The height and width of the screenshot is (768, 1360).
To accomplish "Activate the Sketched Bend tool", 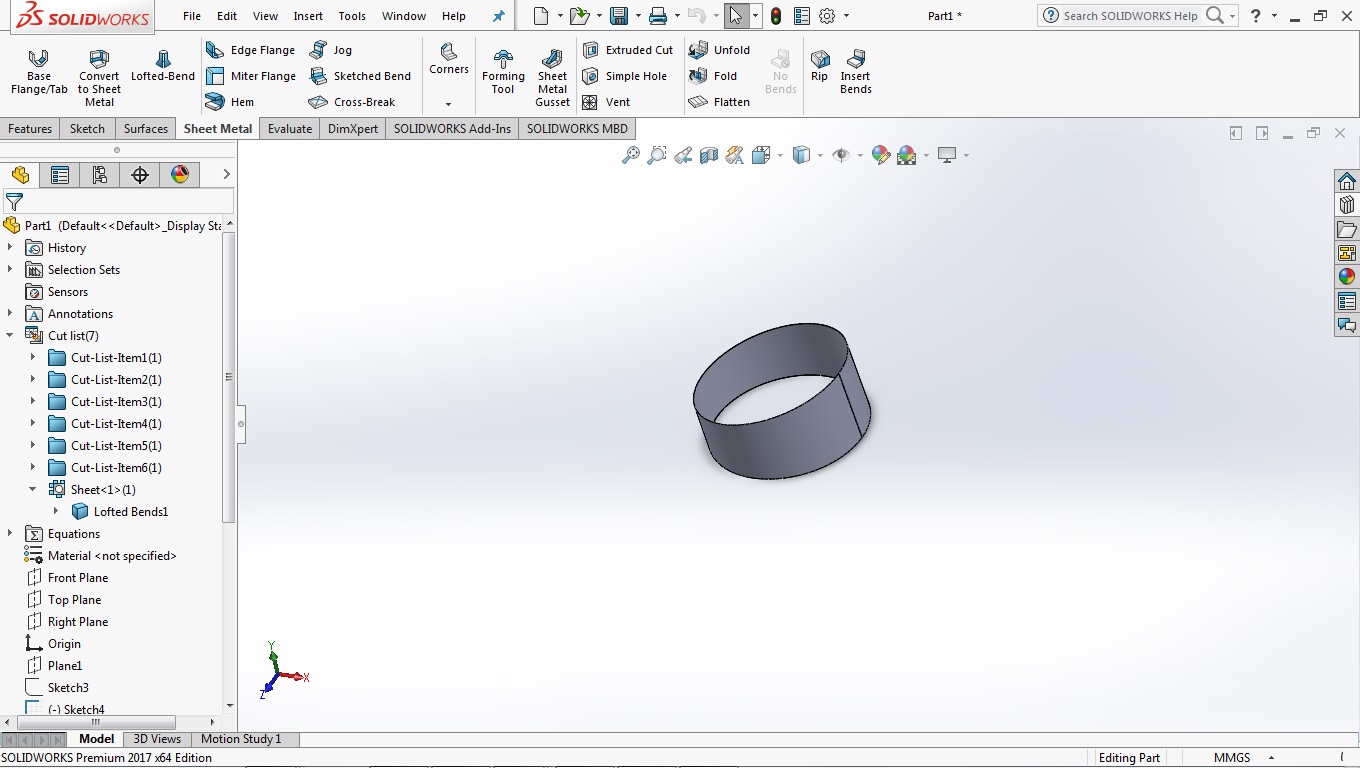I will coord(360,76).
